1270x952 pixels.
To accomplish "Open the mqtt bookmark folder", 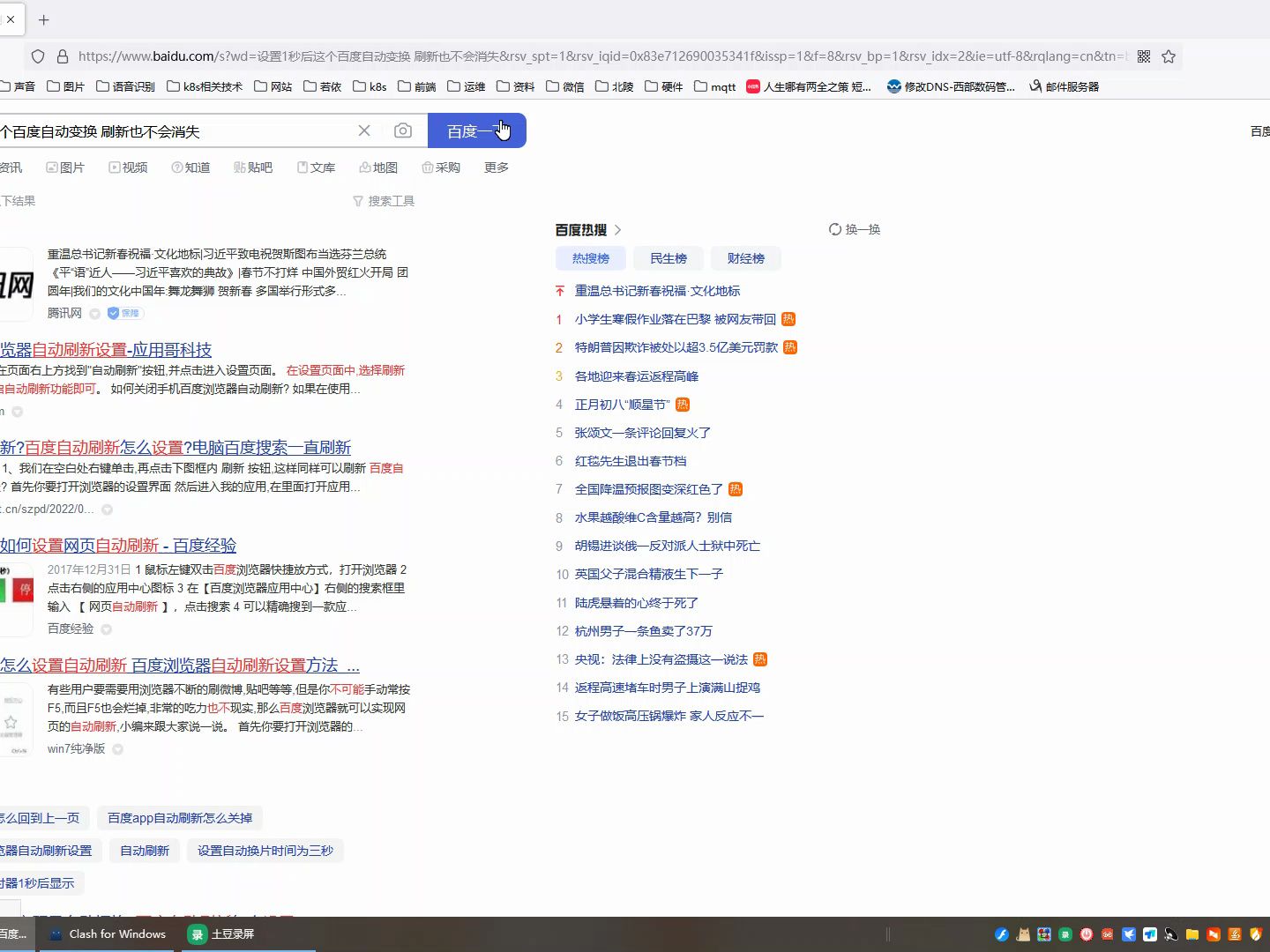I will click(x=715, y=86).
